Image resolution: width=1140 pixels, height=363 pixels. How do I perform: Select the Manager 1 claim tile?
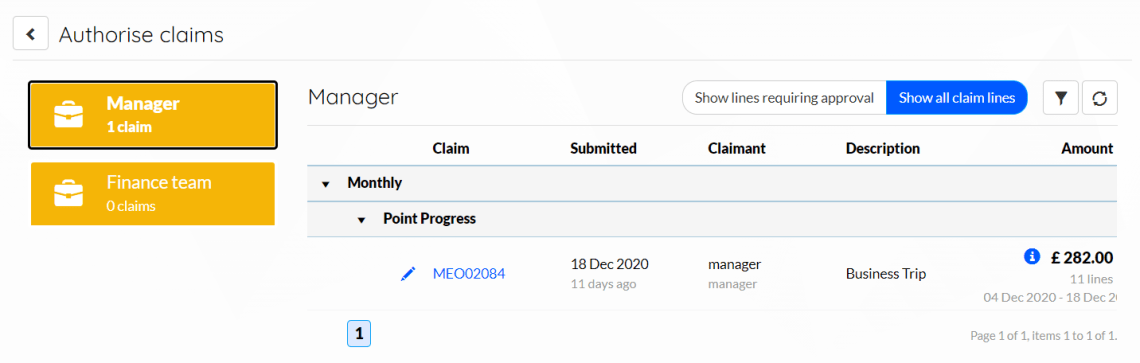pyautogui.click(x=153, y=115)
